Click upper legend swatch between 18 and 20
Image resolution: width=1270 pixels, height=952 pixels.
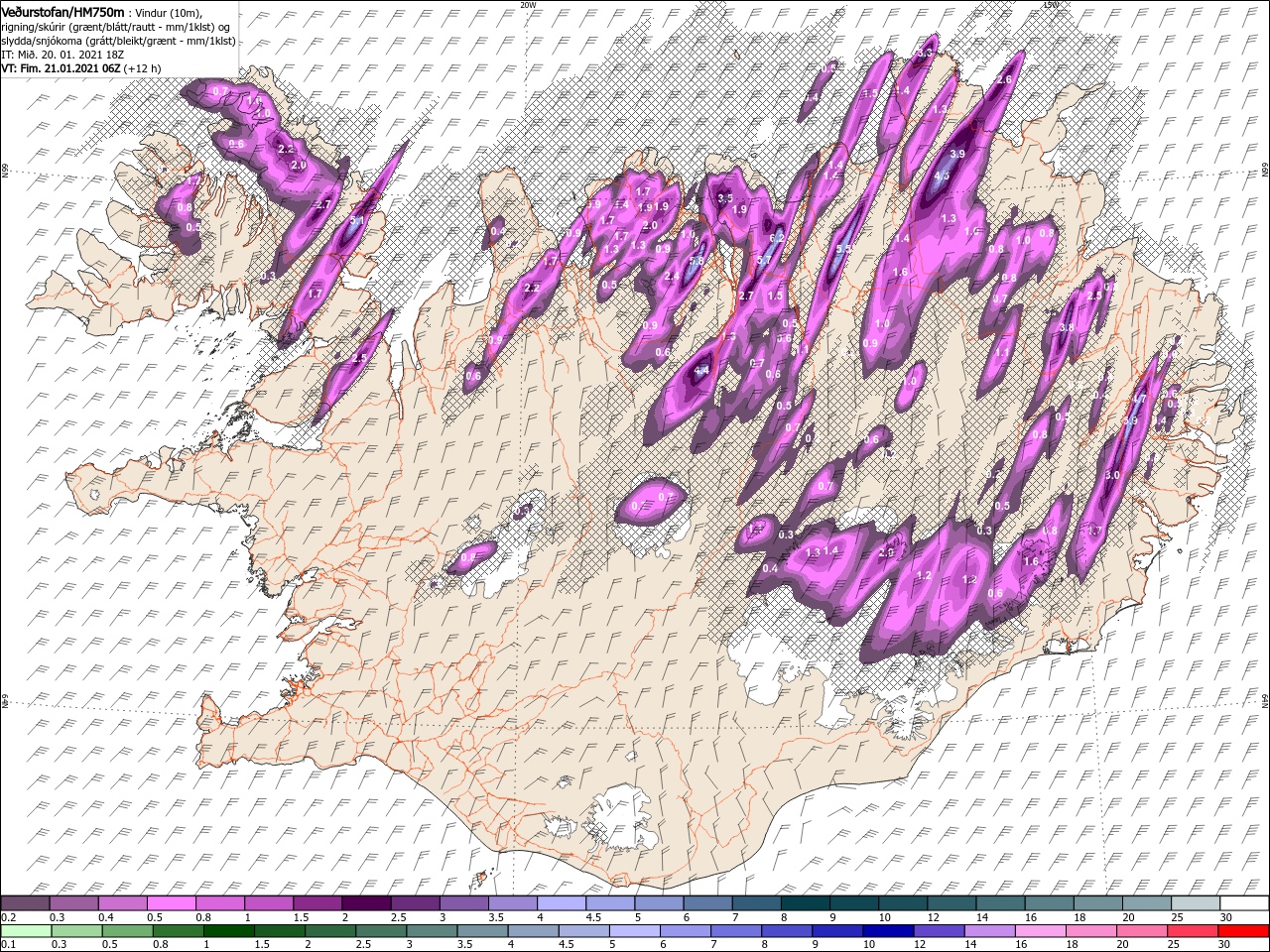tap(1098, 902)
